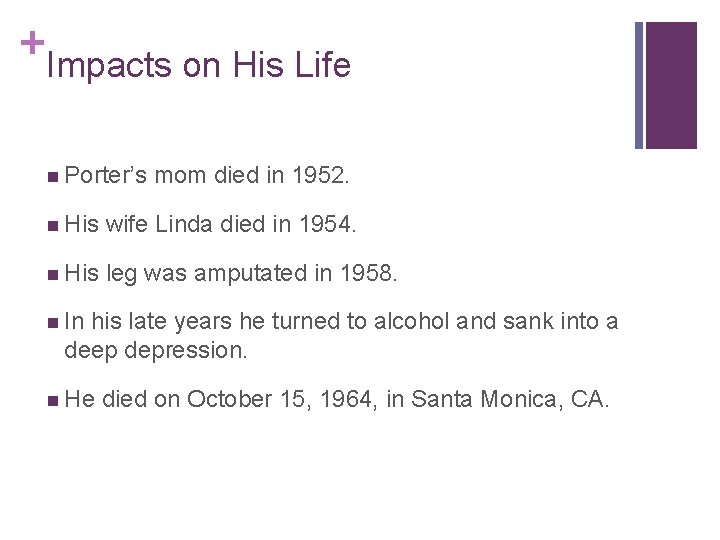Click the thin vertical bar beside the purple block
720x540 pixels.
[639, 85]
